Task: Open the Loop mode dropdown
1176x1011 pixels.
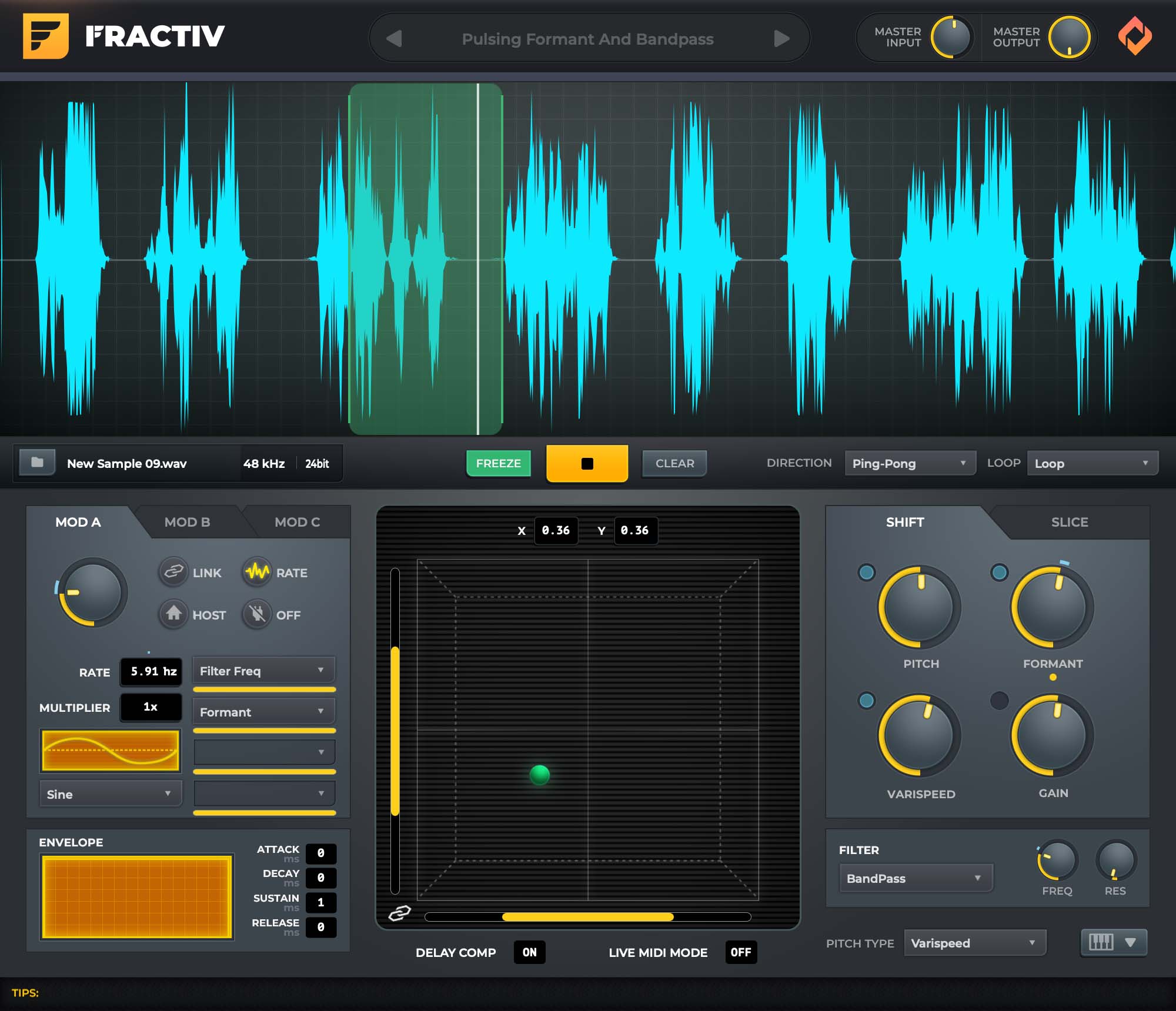Action: 1091,463
